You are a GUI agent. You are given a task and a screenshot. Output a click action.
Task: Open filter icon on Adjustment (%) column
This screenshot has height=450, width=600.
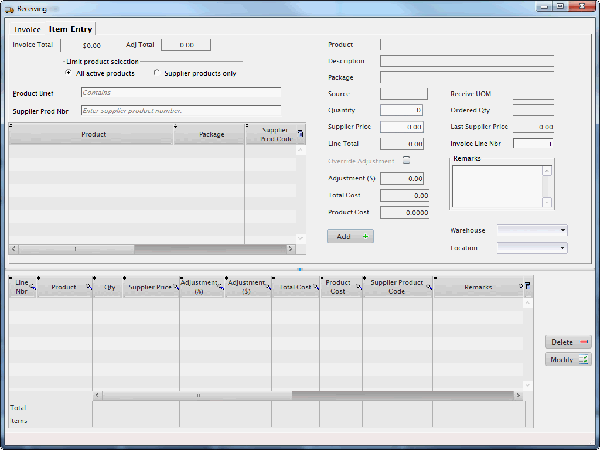coord(221,286)
